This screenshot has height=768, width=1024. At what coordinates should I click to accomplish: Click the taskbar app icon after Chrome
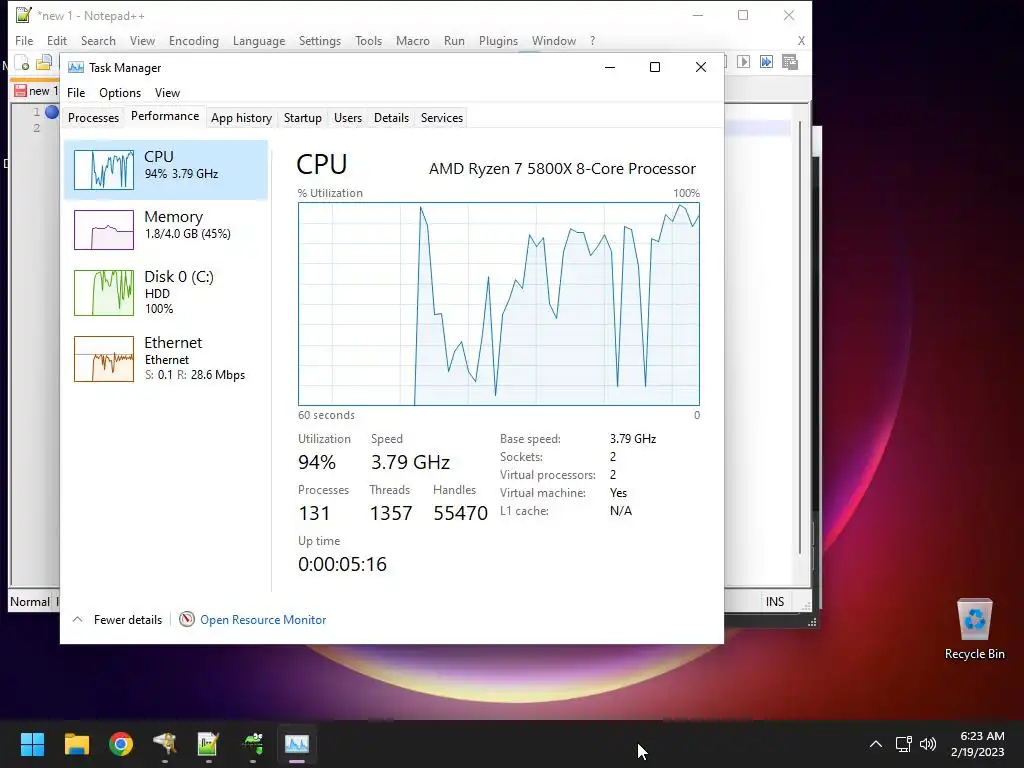point(165,744)
